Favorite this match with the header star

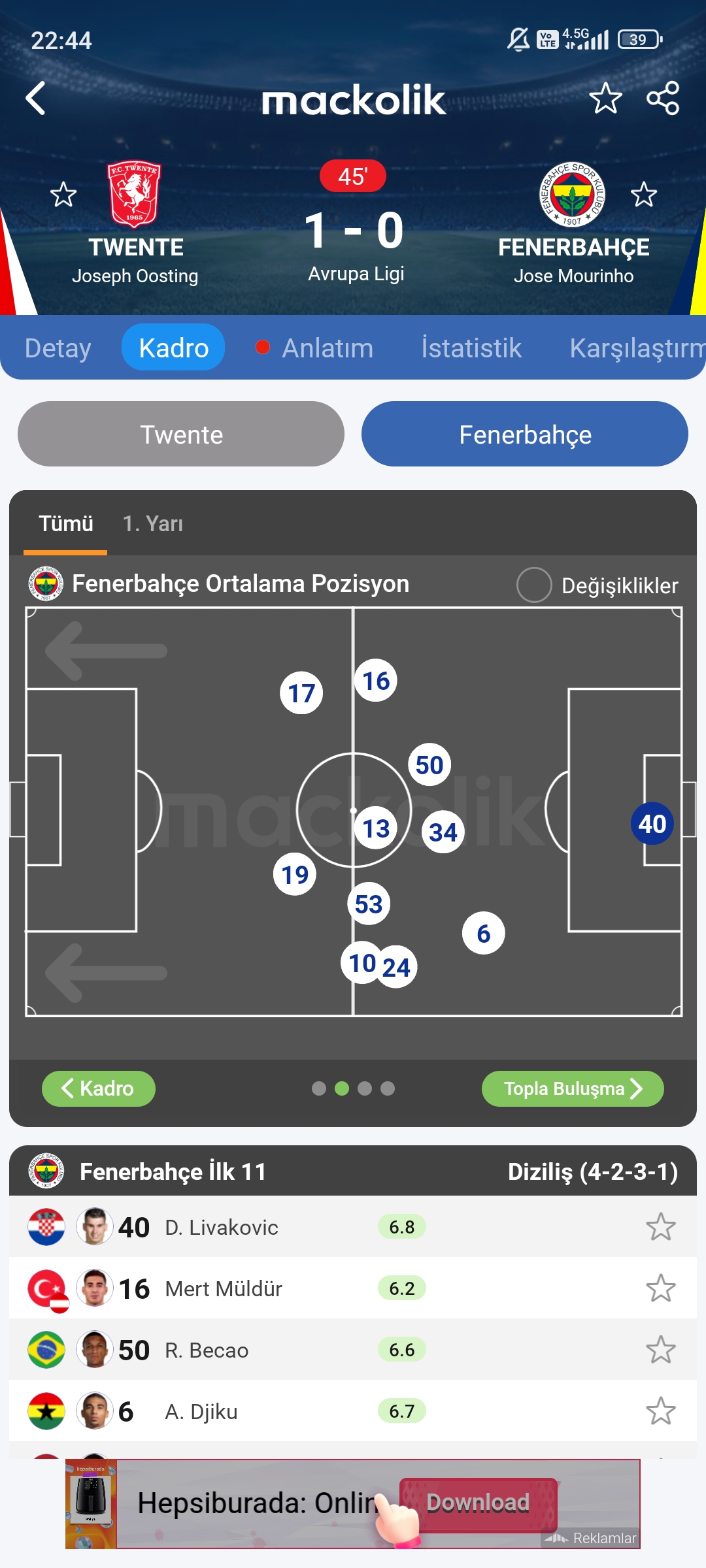[605, 99]
